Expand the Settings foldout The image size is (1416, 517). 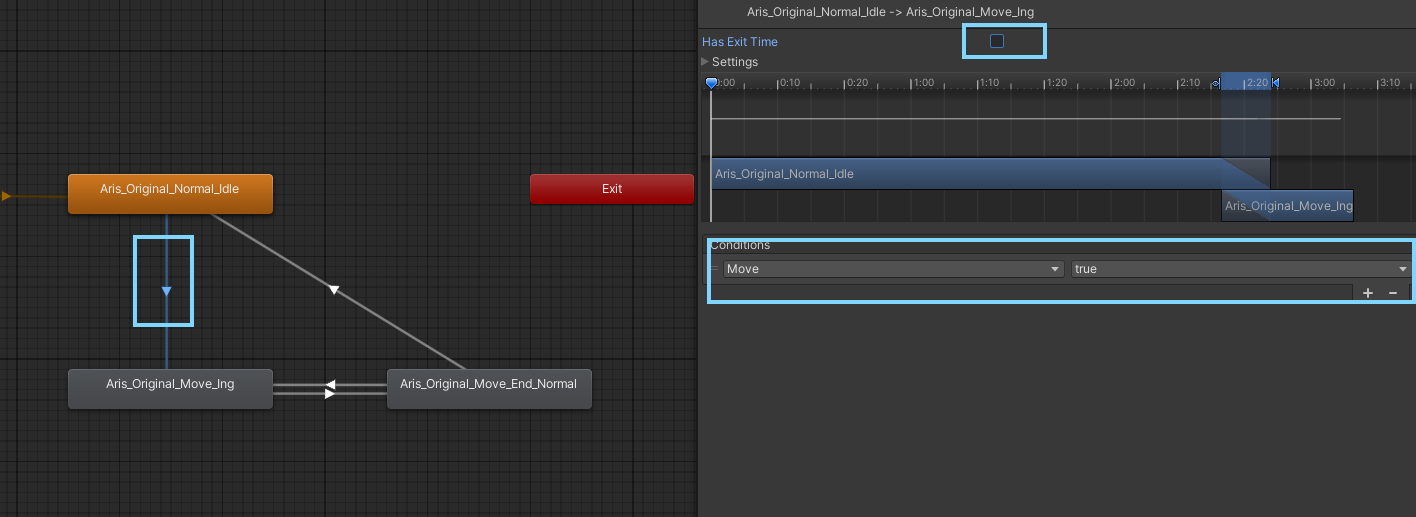point(705,62)
